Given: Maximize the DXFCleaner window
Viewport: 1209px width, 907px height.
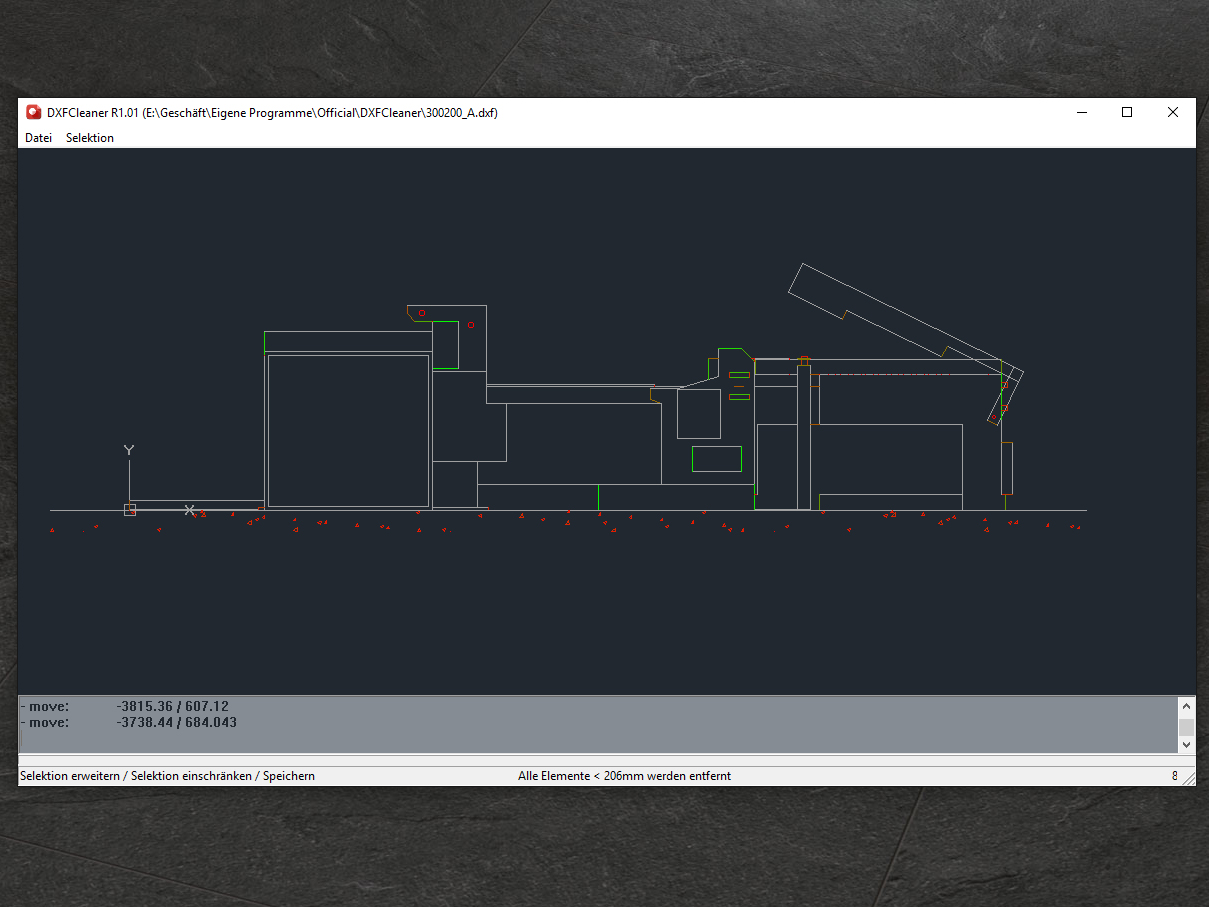Looking at the screenshot, I should (1127, 112).
